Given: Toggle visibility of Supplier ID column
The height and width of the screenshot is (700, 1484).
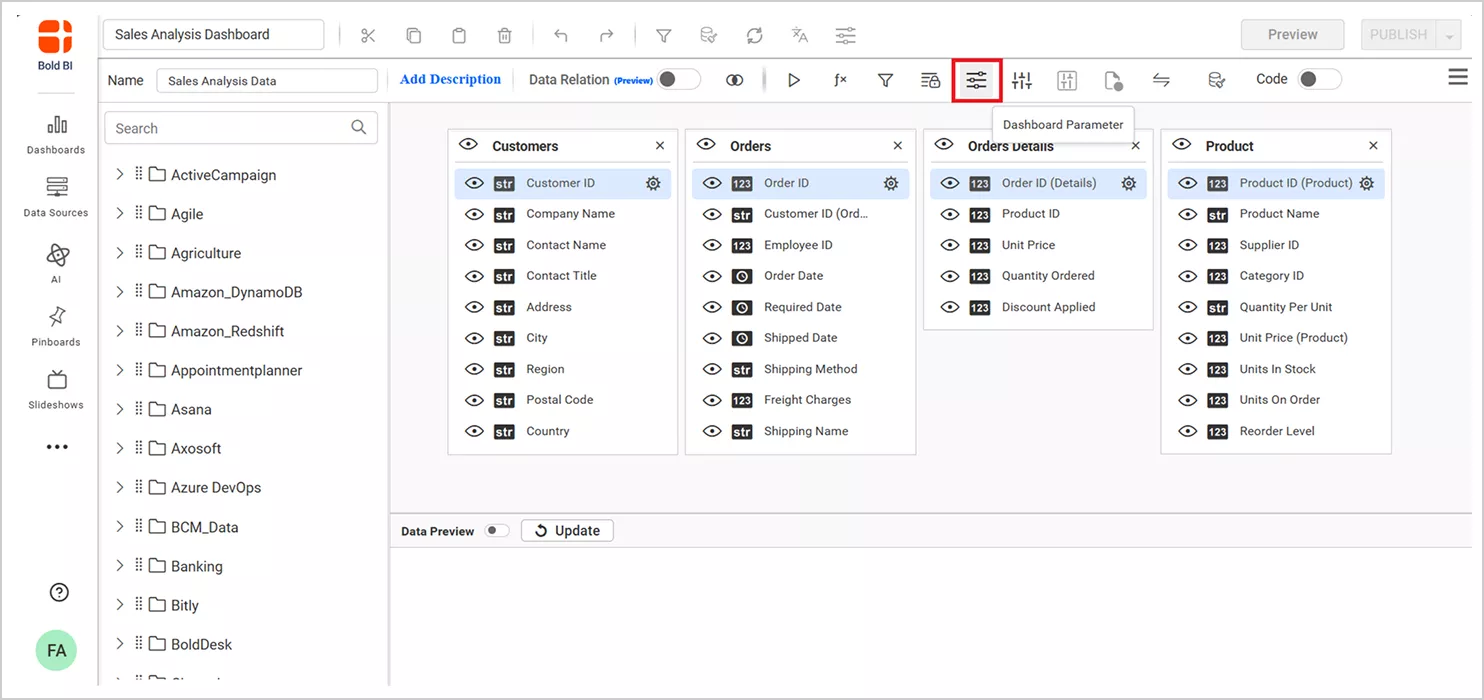Looking at the screenshot, I should (x=1188, y=245).
